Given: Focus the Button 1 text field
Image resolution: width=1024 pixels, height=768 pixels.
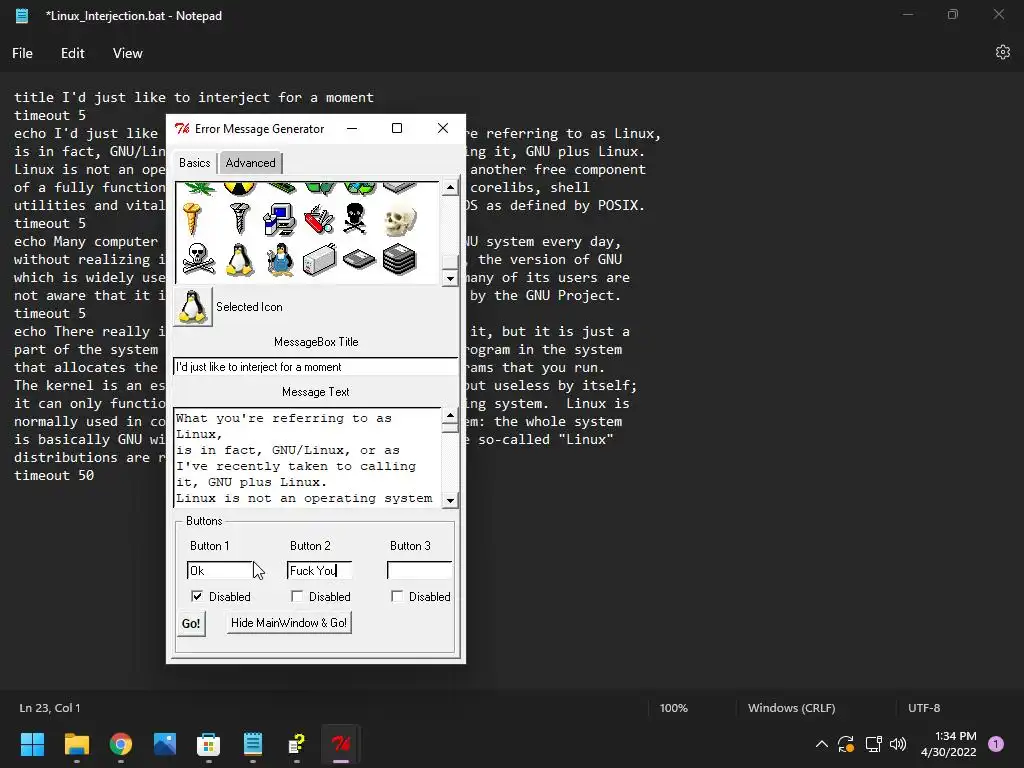Looking at the screenshot, I should click(219, 570).
